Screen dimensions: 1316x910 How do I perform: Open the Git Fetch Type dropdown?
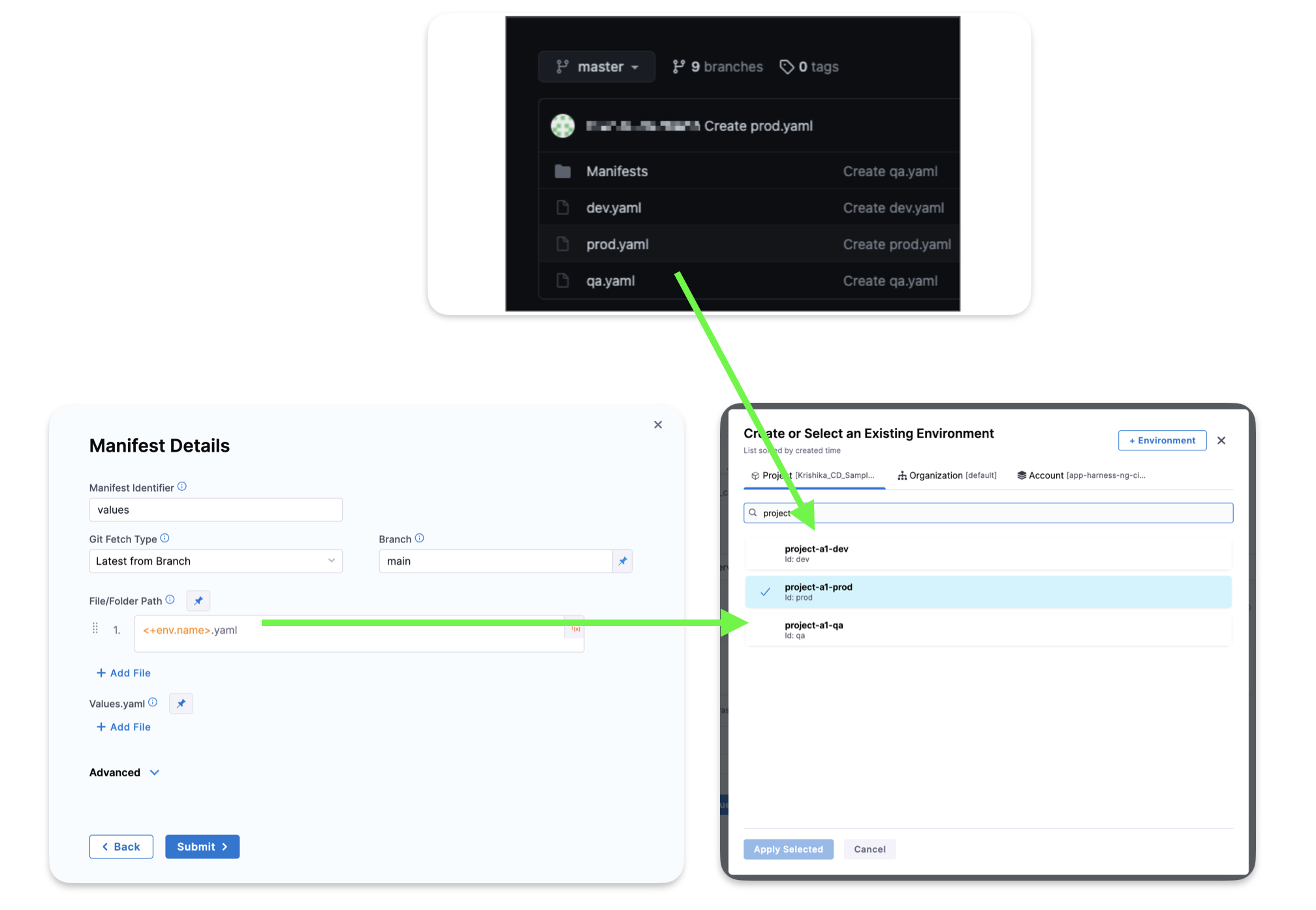(x=215, y=561)
